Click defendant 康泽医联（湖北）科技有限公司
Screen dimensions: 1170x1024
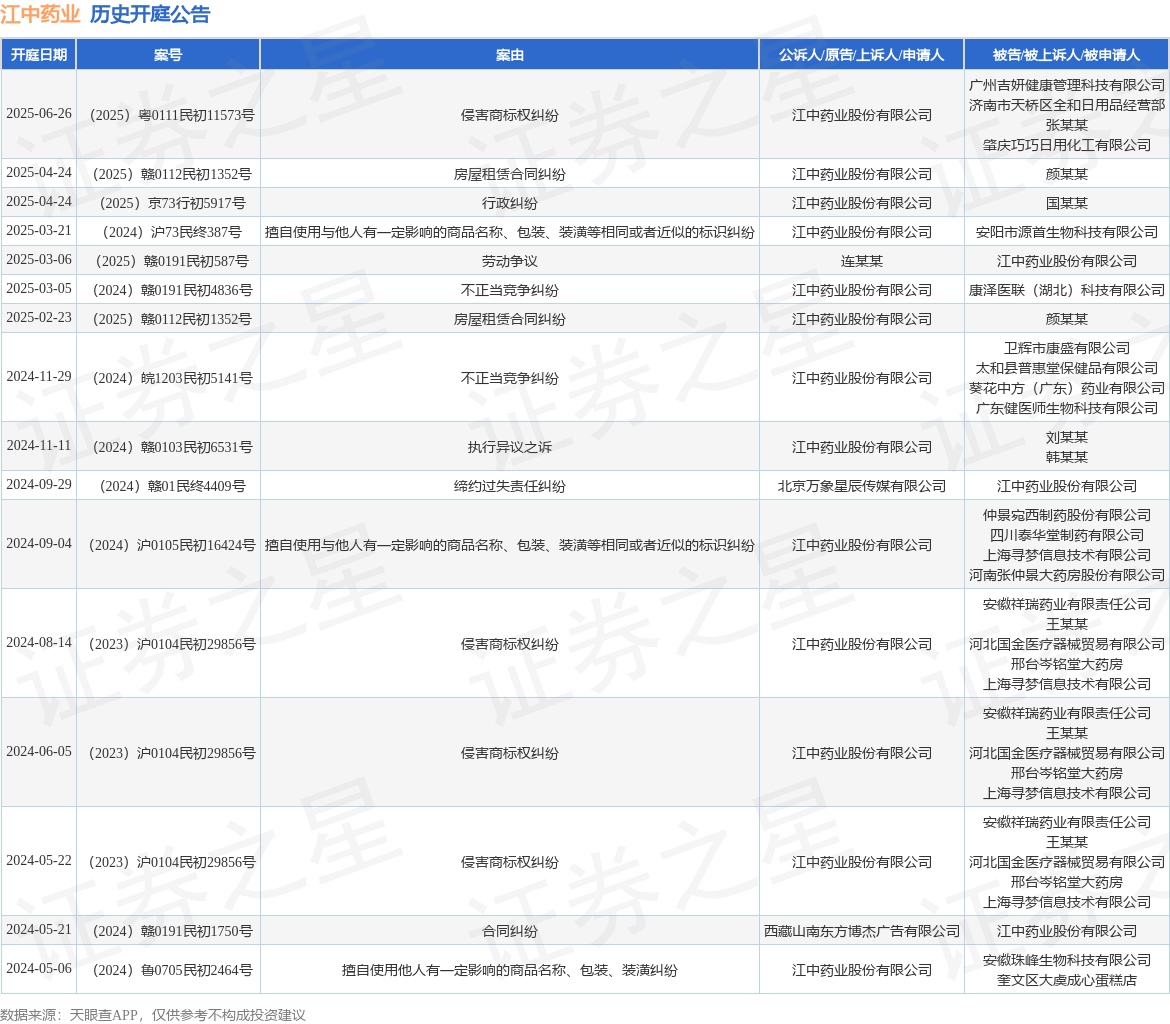point(1066,290)
